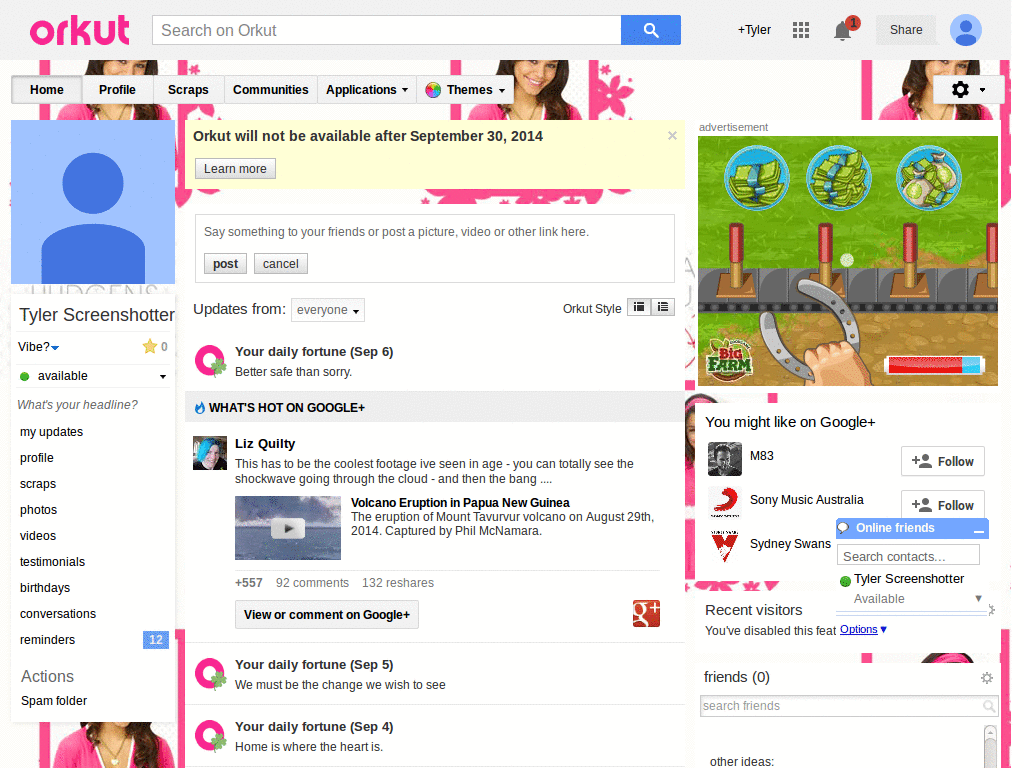Click What's your headline? field
This screenshot has height=768, width=1024.
(78, 405)
